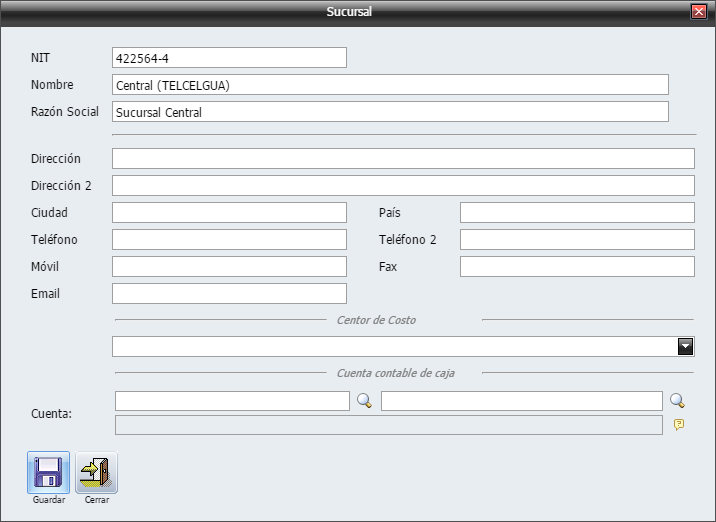This screenshot has height=522, width=716.
Task: Click into the Dirección field
Action: (x=403, y=159)
